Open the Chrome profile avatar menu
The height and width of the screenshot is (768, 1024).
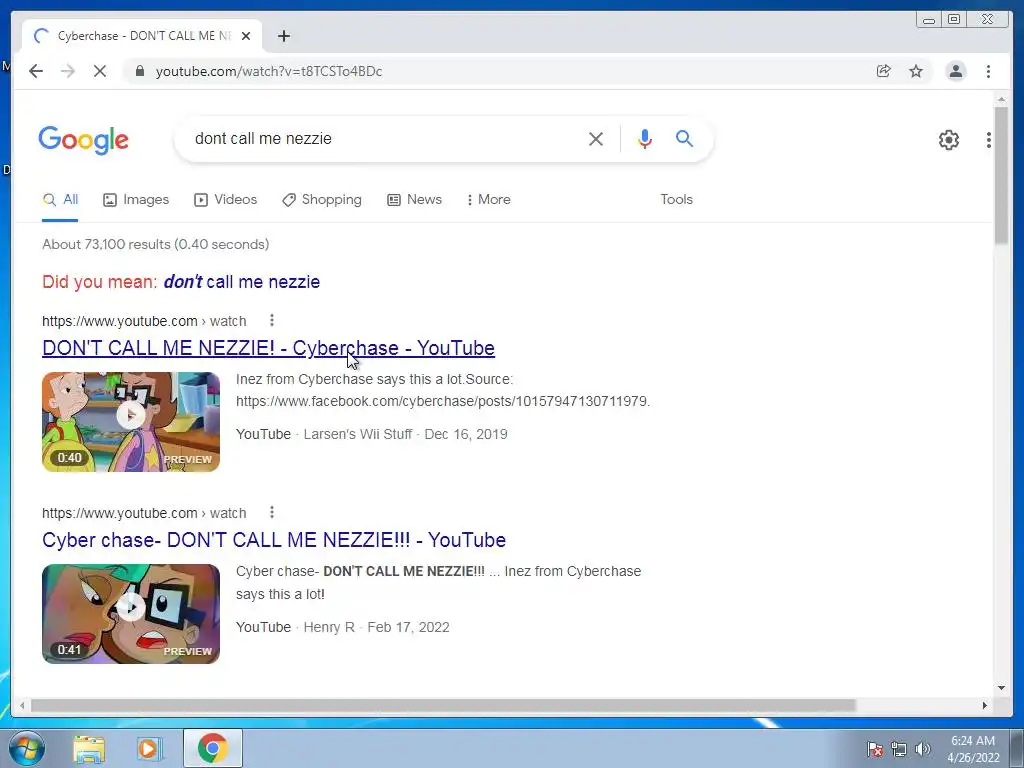955,71
